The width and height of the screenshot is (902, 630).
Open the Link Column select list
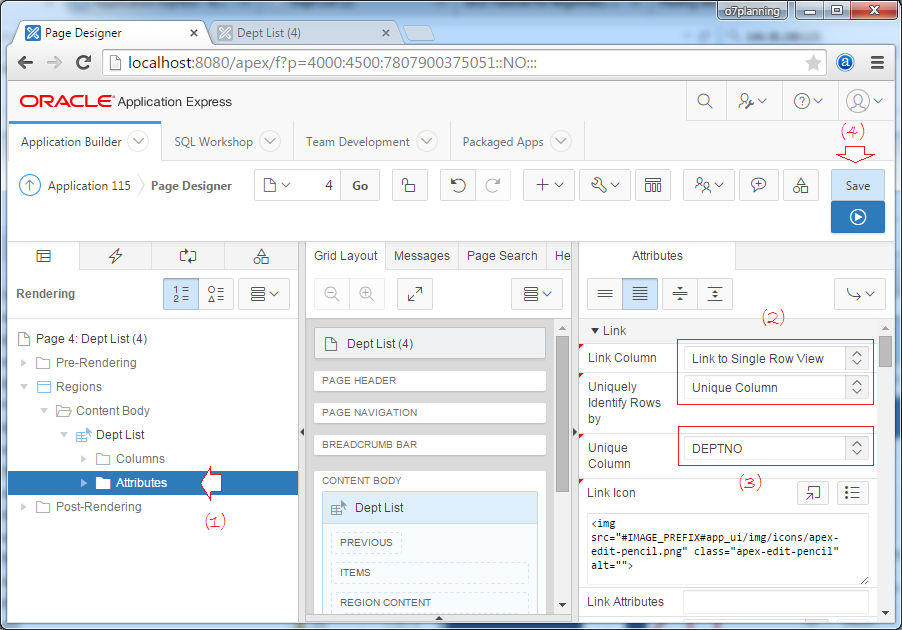(x=775, y=358)
